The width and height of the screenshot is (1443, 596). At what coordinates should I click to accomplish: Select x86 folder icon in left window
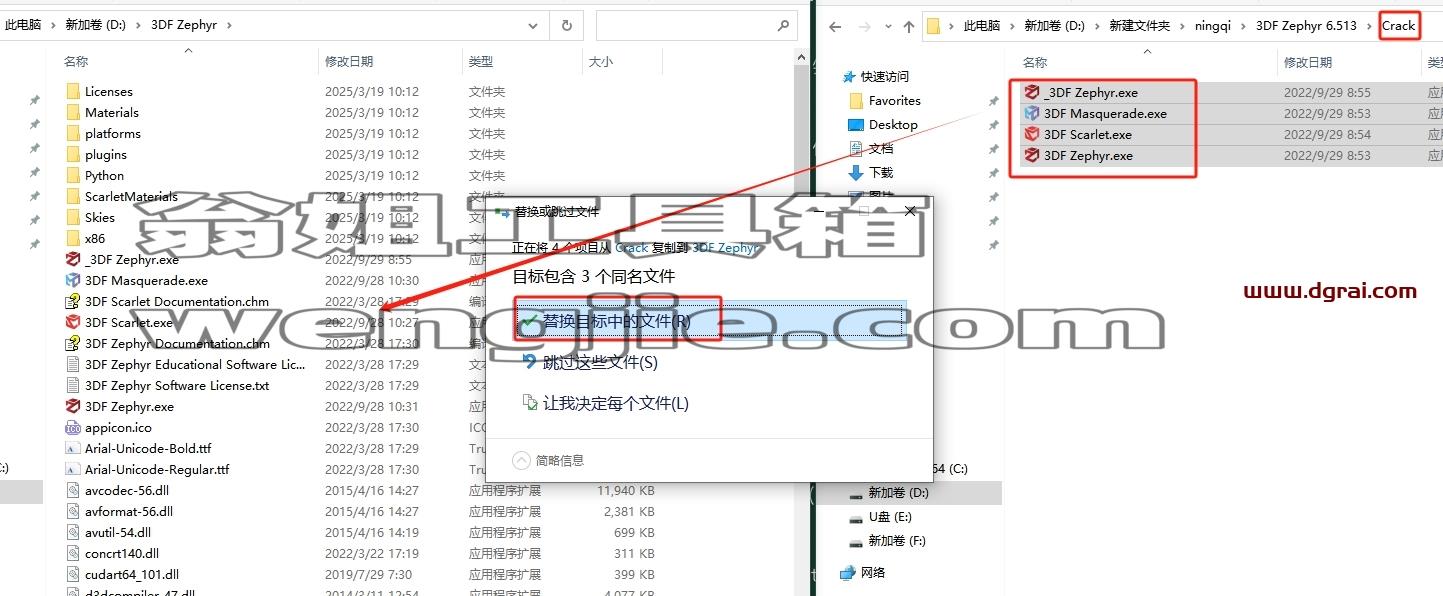(72, 238)
